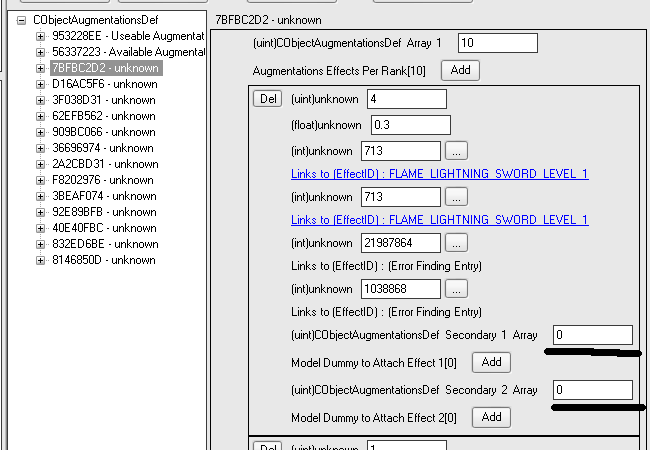
Task: Expand the 56337223 Available Augmentation node
Action: coord(40,52)
